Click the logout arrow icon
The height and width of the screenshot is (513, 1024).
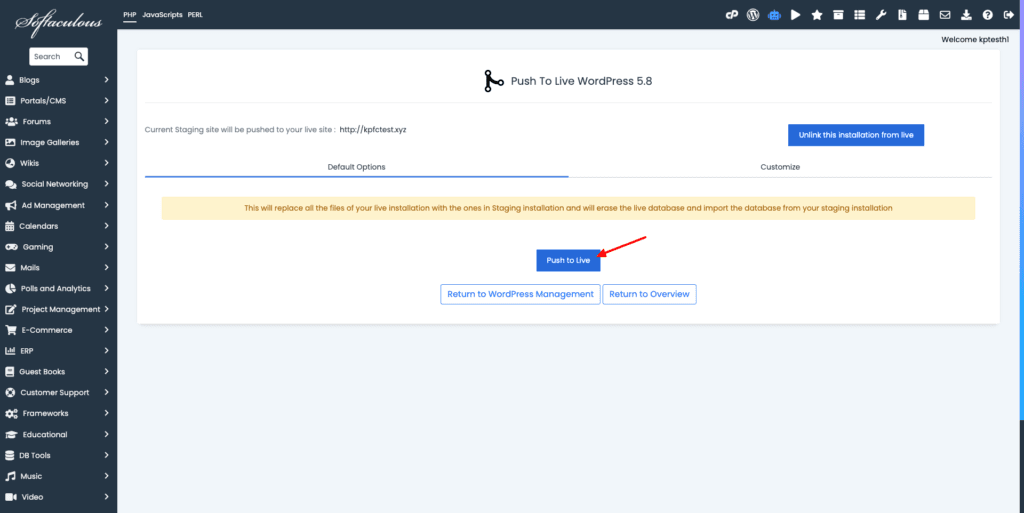(1008, 15)
